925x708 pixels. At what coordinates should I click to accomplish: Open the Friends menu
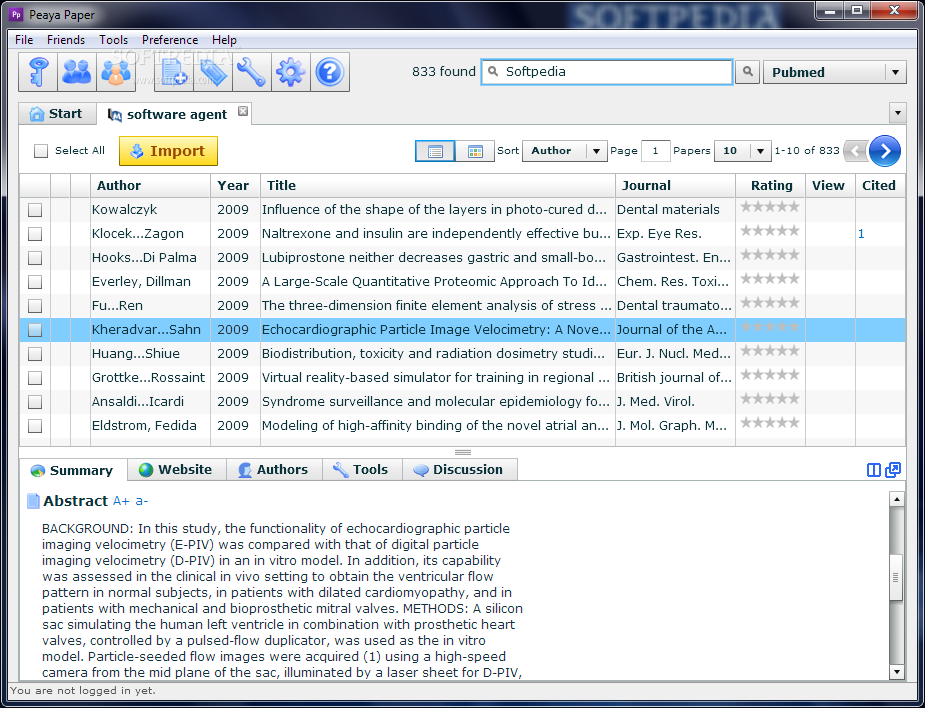(66, 40)
